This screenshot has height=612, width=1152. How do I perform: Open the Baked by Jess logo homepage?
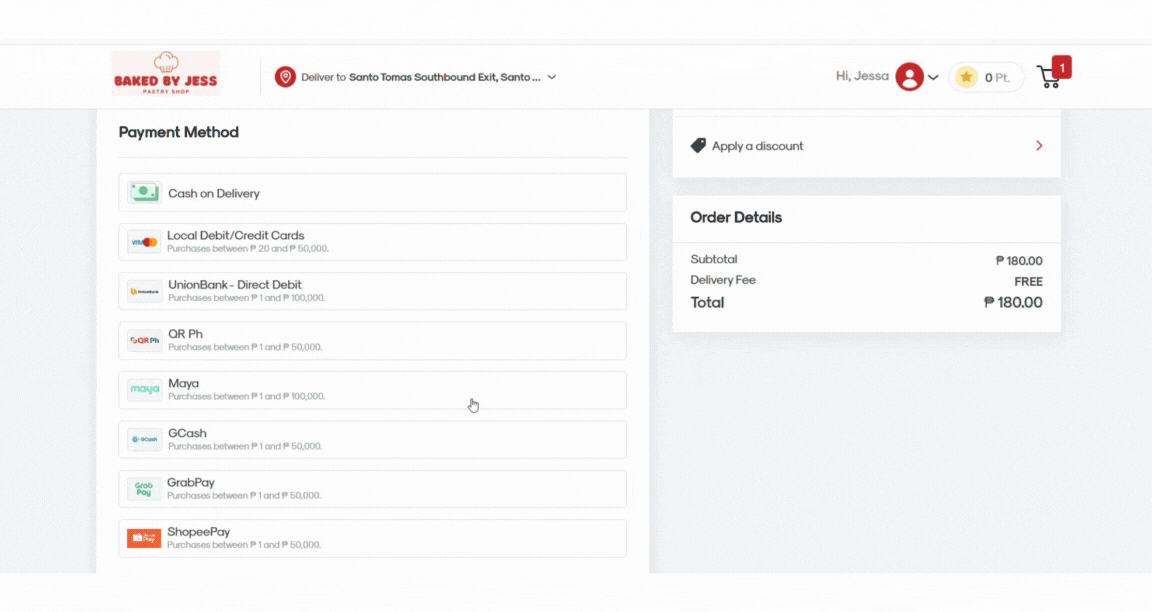coord(166,73)
